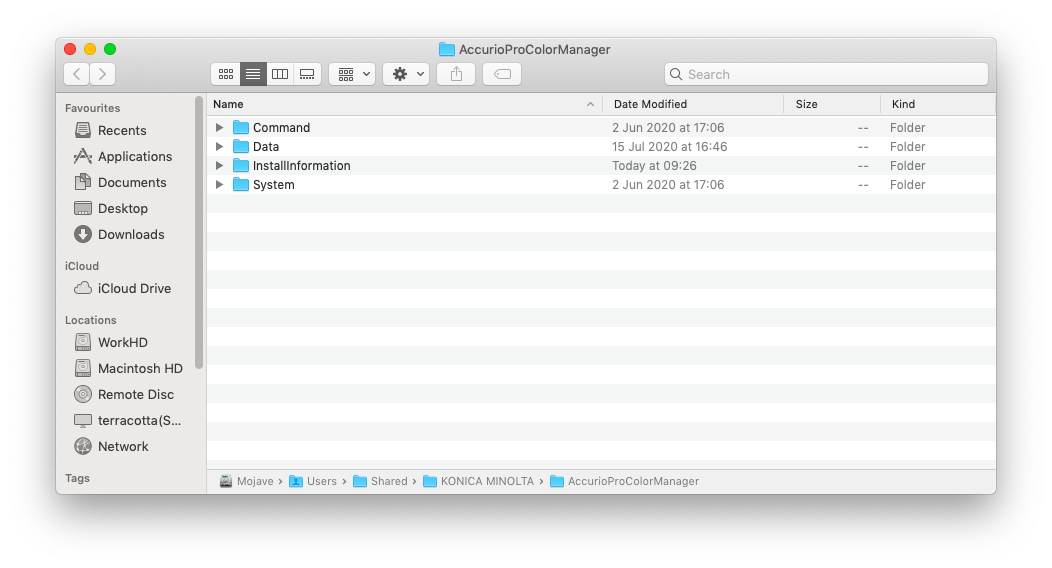Sort by Date Modified column header
Viewport: 1052px width, 568px height.
point(650,104)
